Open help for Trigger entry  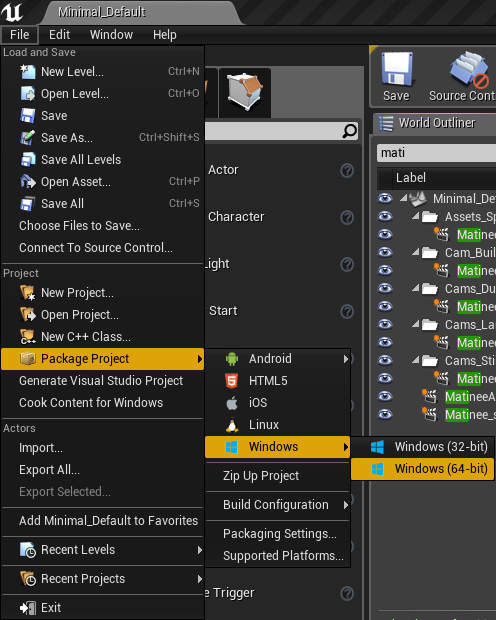pos(347,594)
